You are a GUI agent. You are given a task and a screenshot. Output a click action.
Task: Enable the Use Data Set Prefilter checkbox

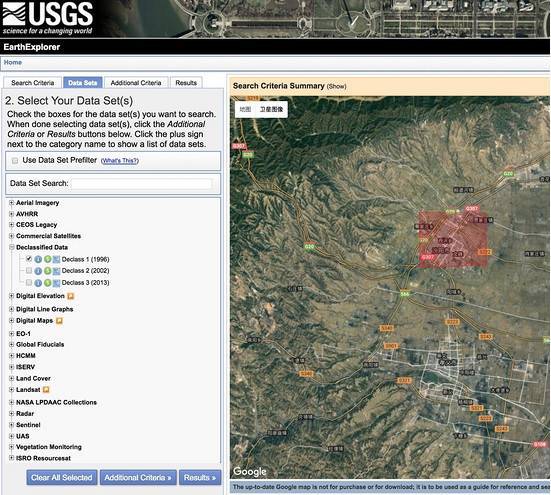tap(15, 161)
